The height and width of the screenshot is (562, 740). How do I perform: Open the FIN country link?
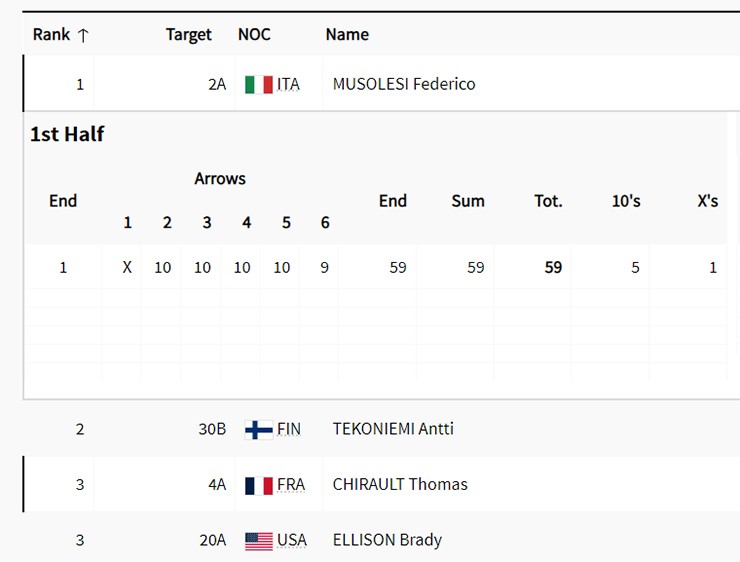[288, 430]
